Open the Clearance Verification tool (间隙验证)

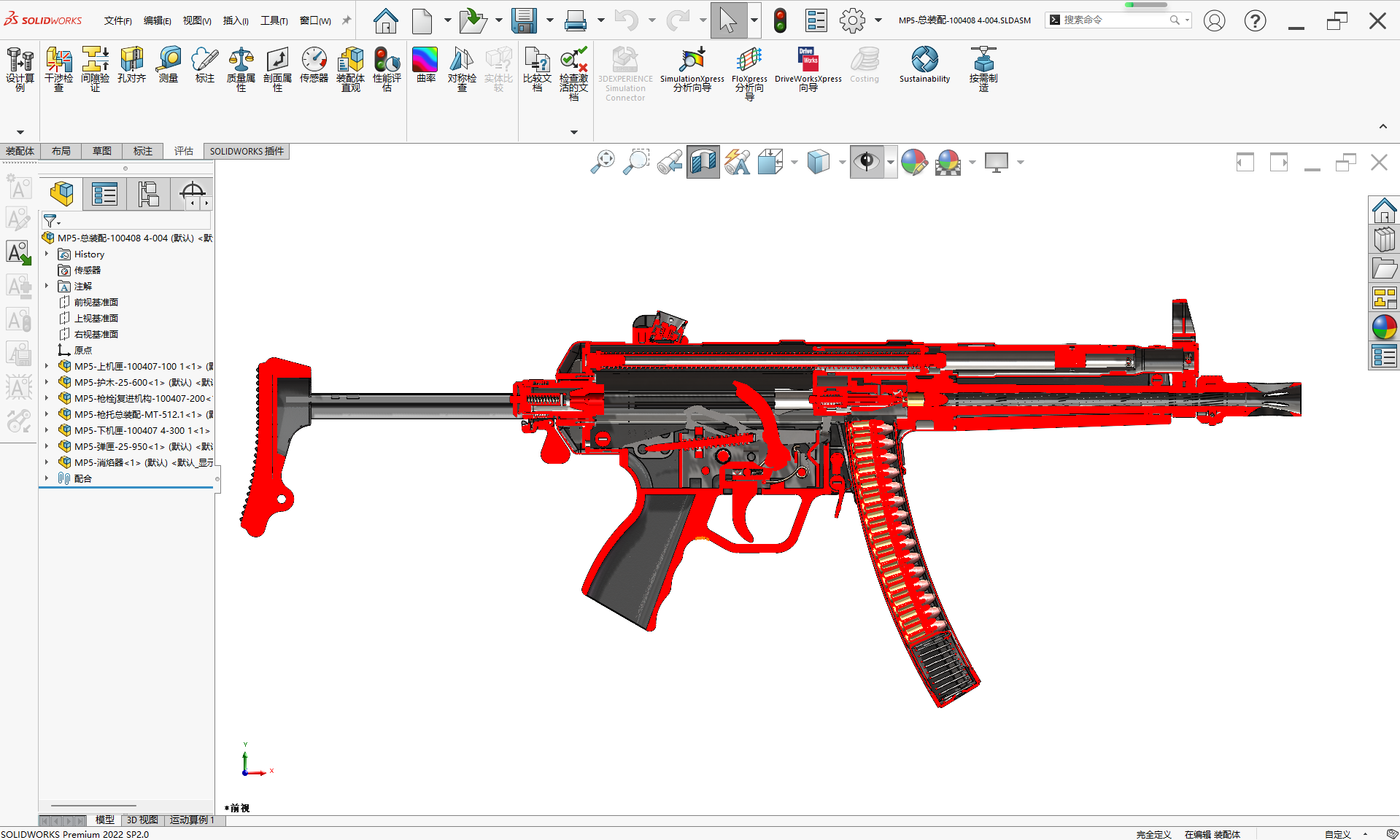coord(95,69)
